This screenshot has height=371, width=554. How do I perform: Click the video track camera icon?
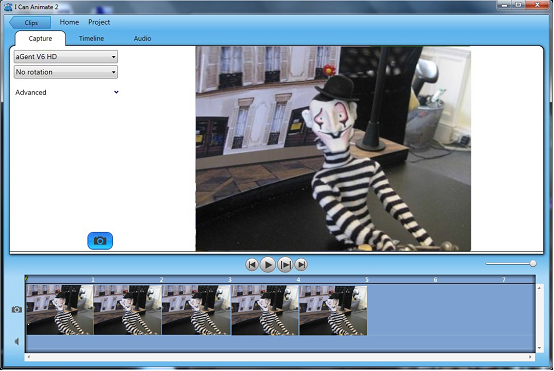click(17, 310)
